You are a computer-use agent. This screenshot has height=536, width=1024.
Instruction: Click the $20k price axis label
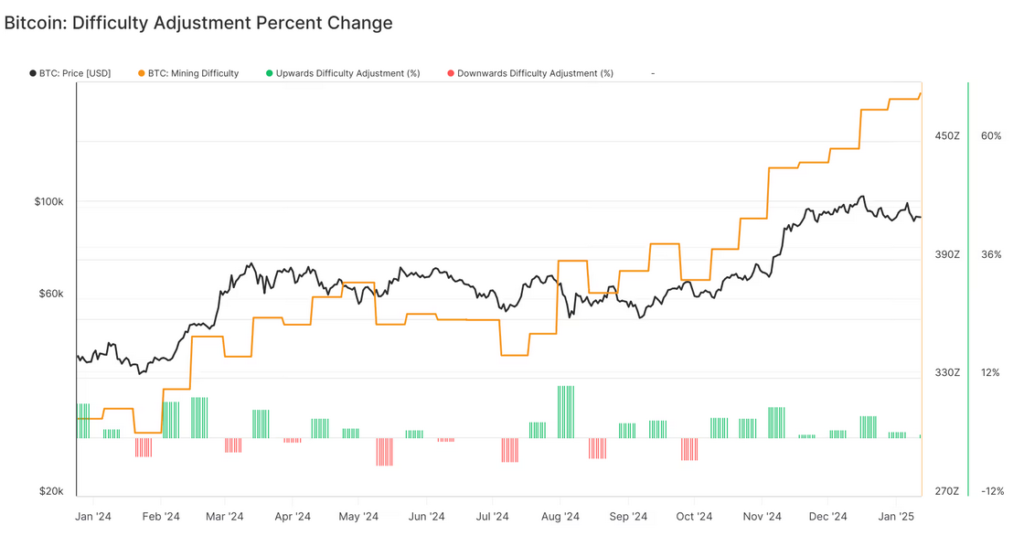pyautogui.click(x=52, y=491)
